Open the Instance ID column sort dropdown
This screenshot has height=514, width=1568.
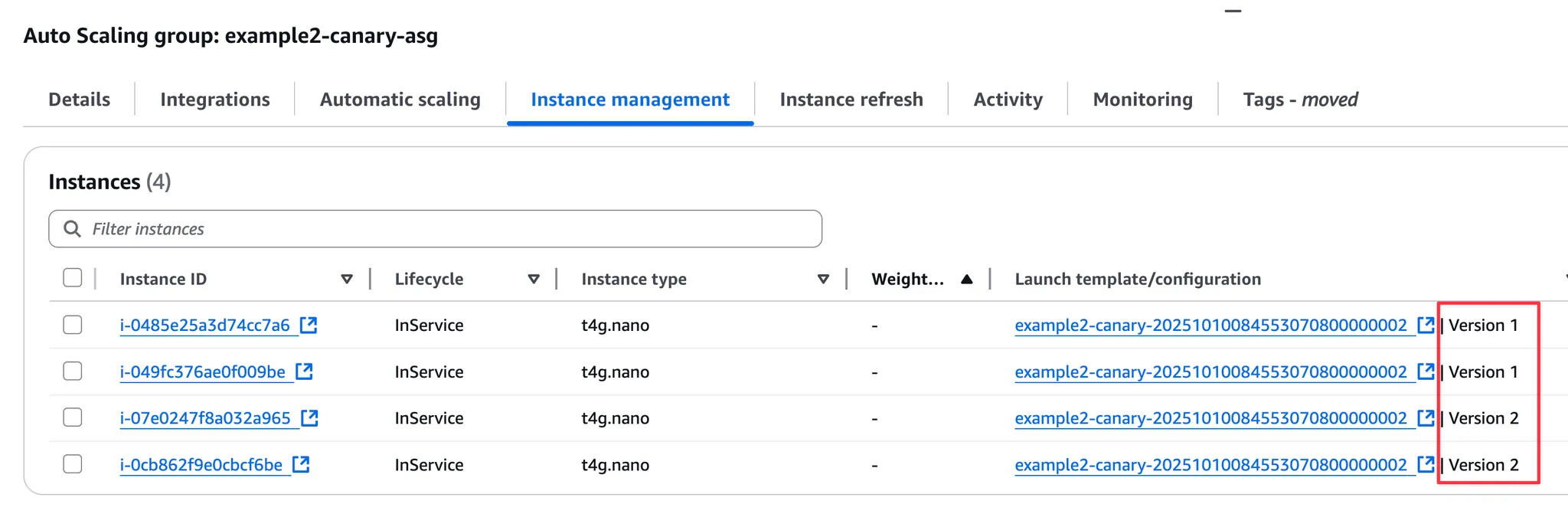pos(347,280)
